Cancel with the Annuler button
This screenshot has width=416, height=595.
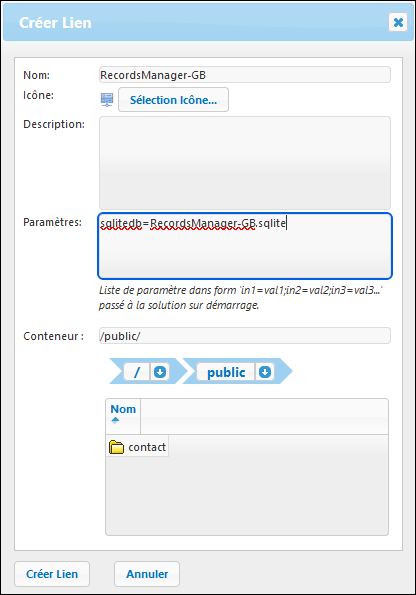pyautogui.click(x=147, y=574)
